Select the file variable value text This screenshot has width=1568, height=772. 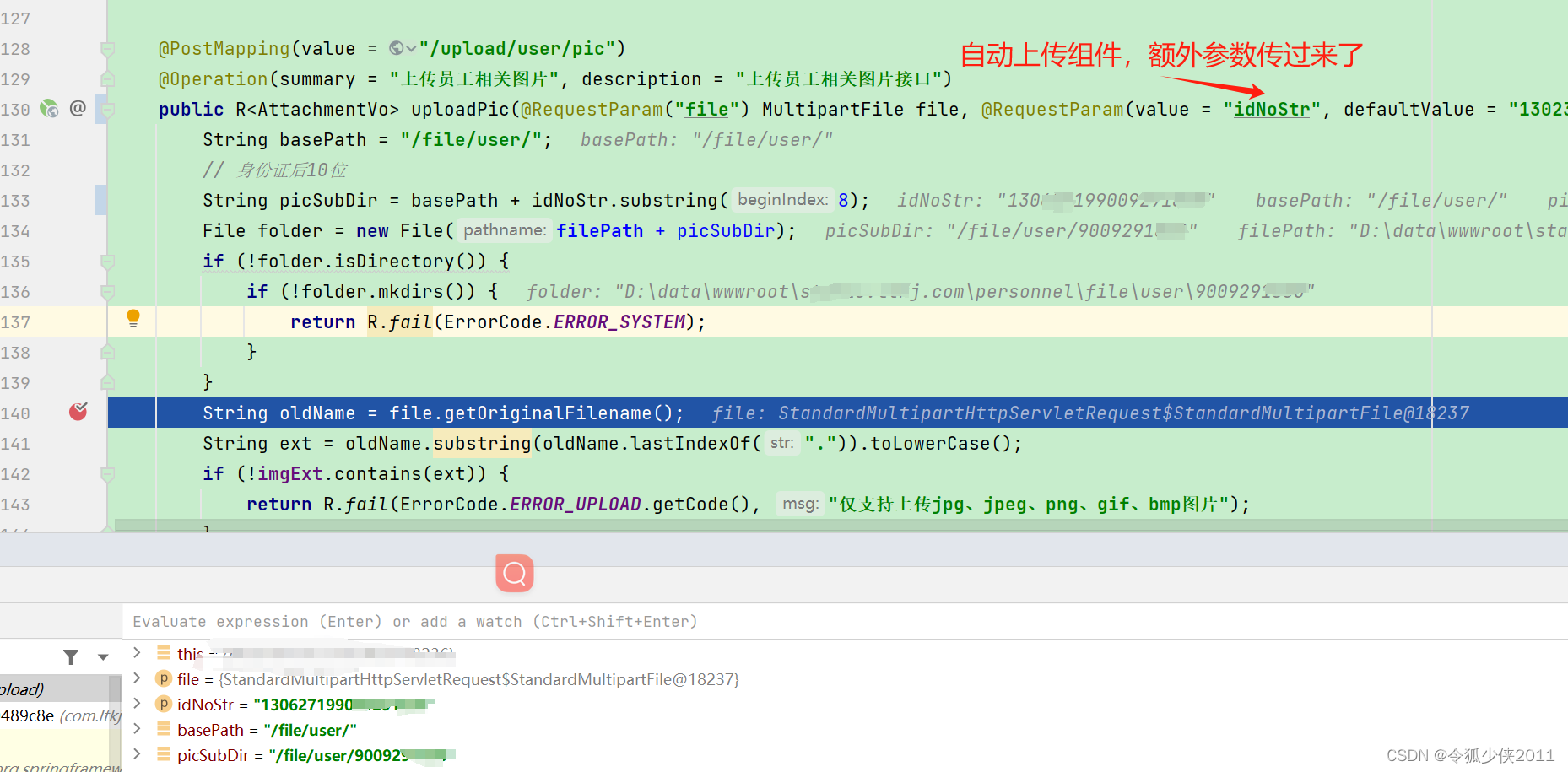[479, 679]
